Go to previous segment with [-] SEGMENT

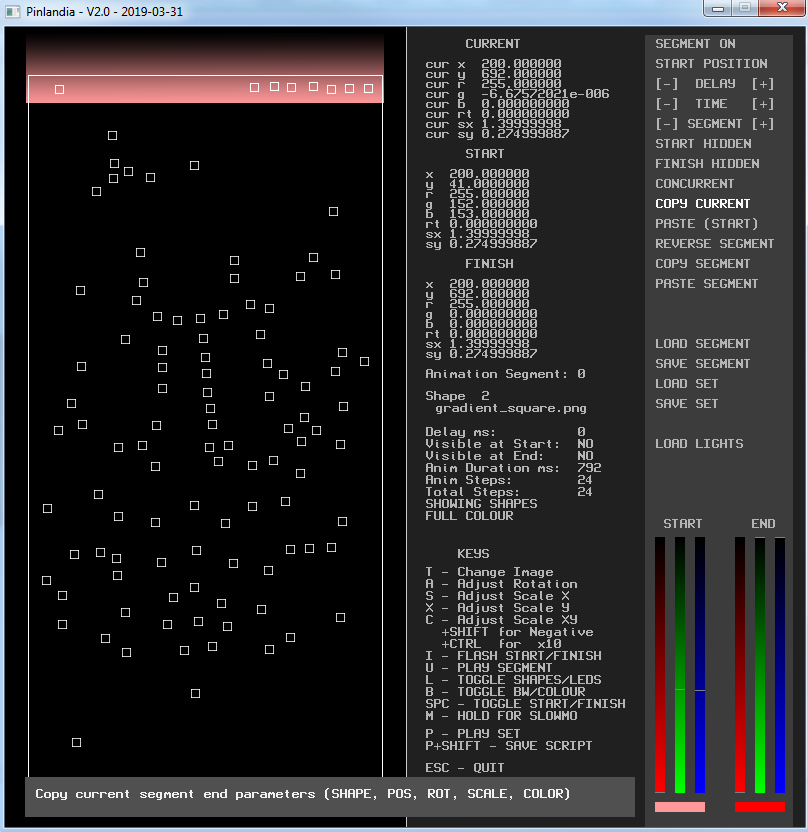pos(666,124)
